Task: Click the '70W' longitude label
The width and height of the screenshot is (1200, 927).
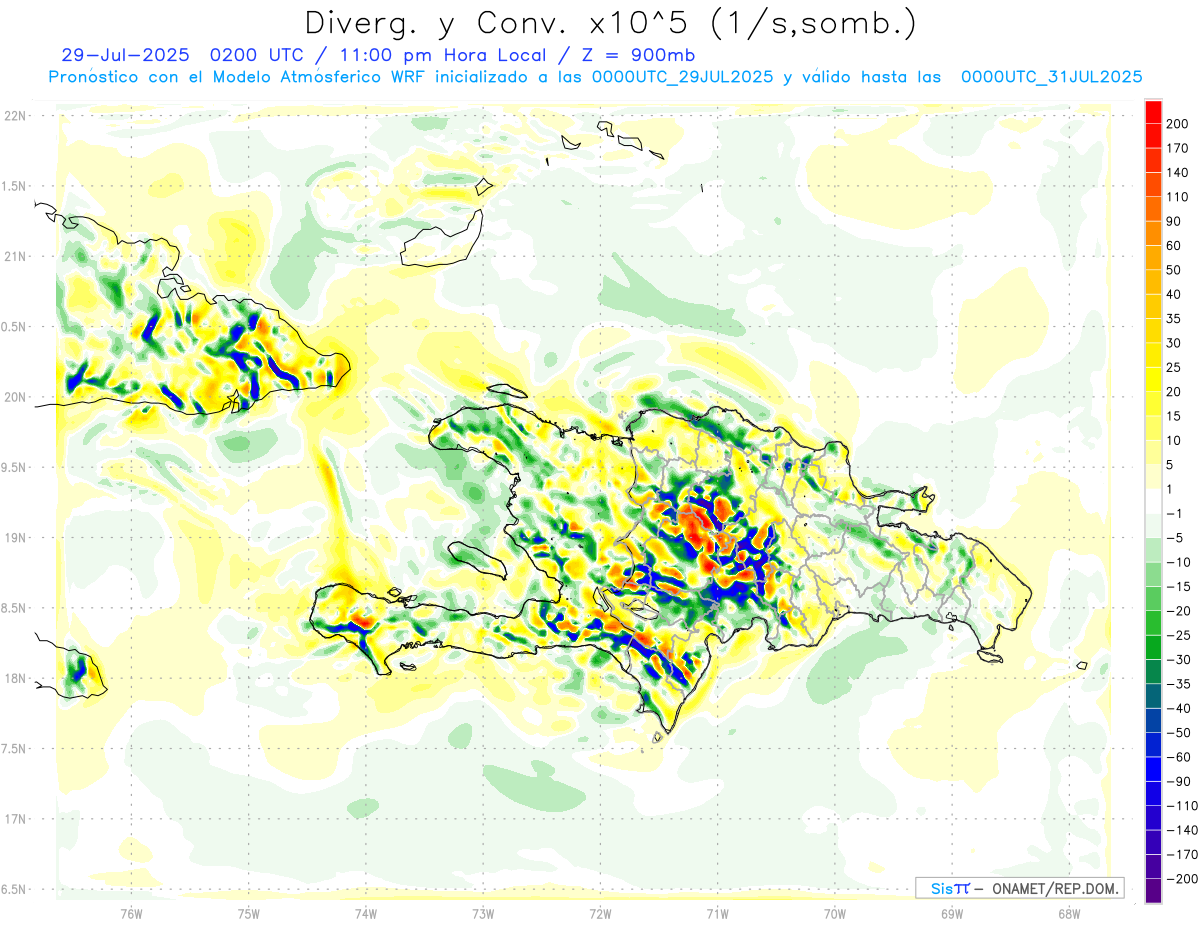Action: point(835,913)
